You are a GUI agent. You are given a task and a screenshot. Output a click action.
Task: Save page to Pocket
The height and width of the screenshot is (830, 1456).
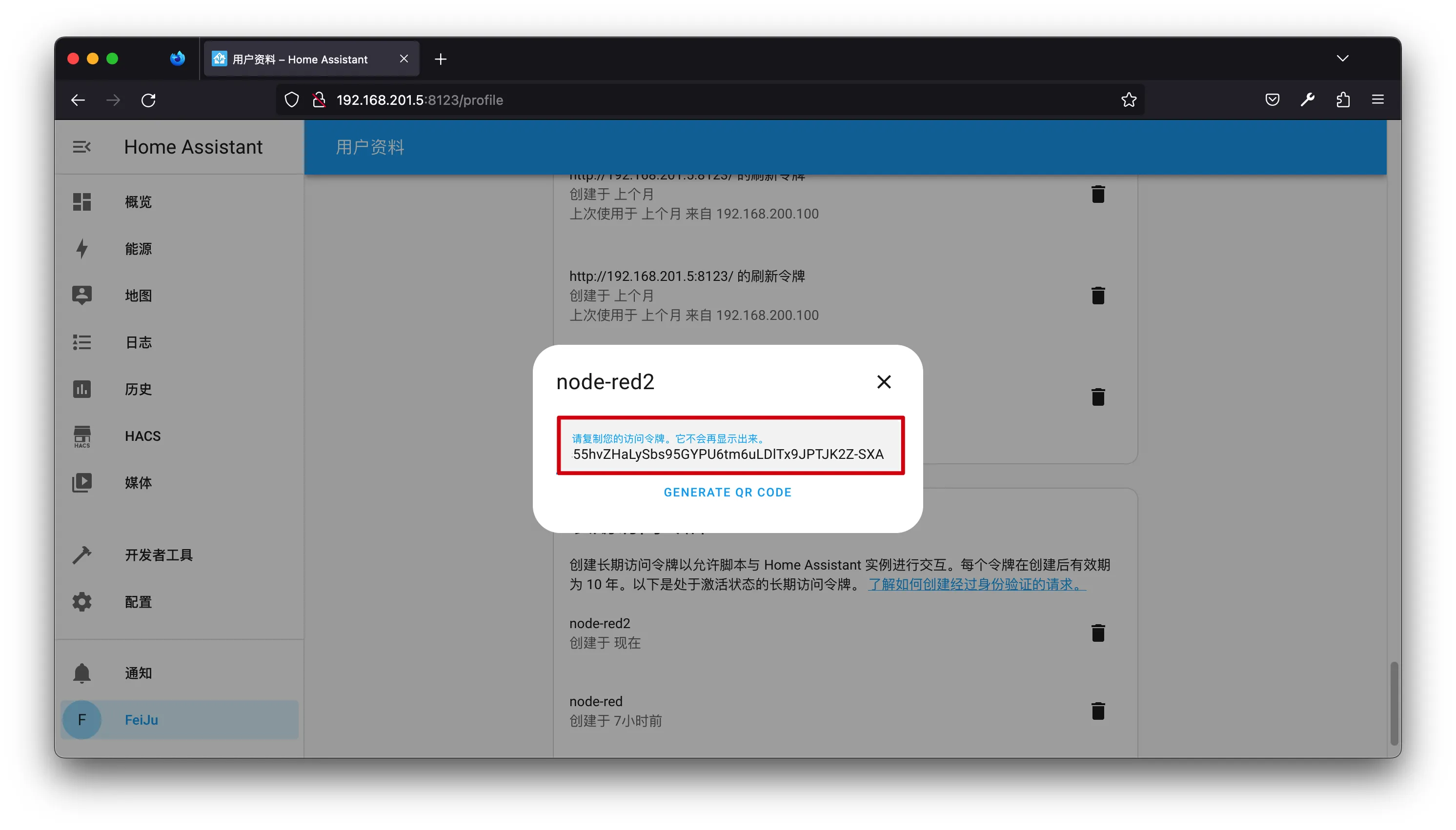click(x=1272, y=100)
